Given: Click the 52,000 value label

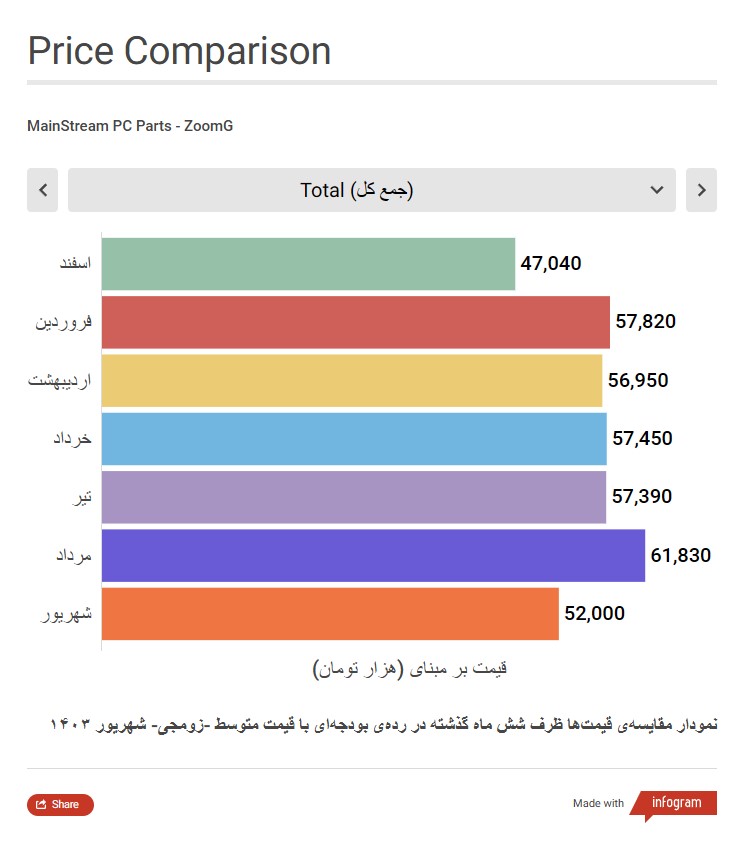Looking at the screenshot, I should [594, 613].
